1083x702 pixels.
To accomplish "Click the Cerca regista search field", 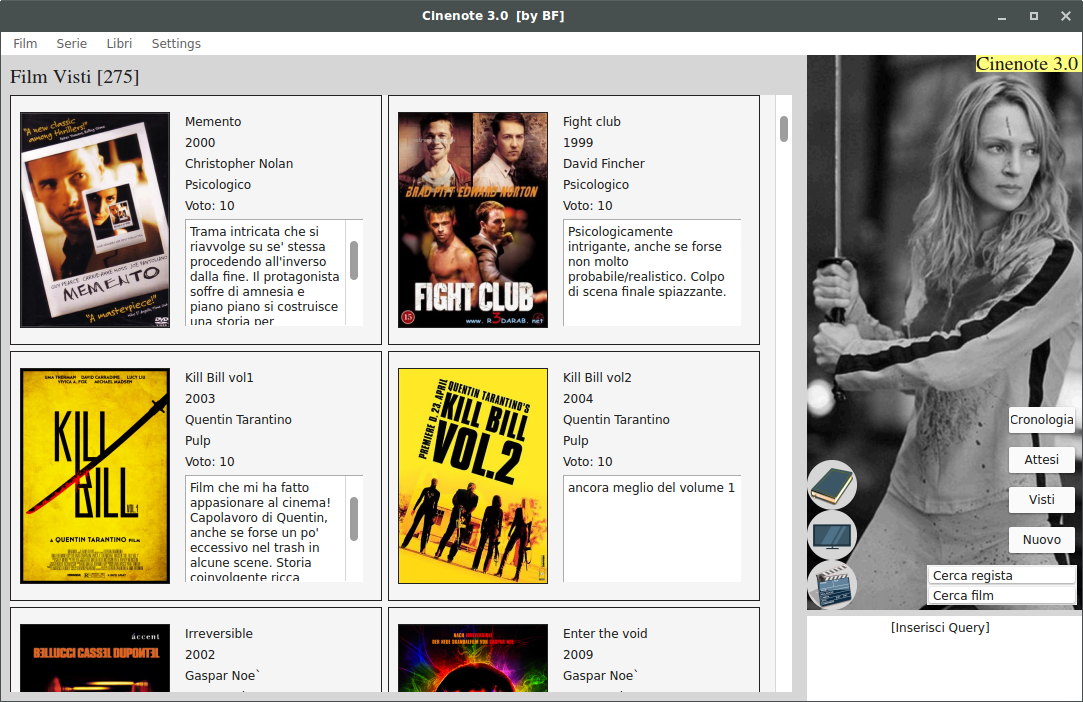I will (x=1001, y=576).
